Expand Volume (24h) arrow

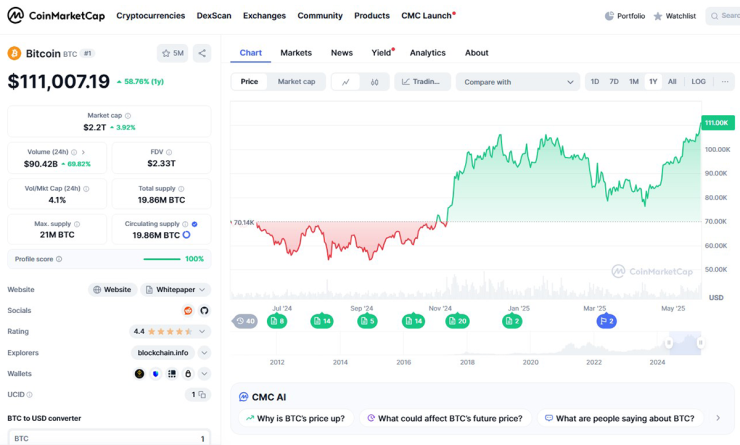coord(84,152)
